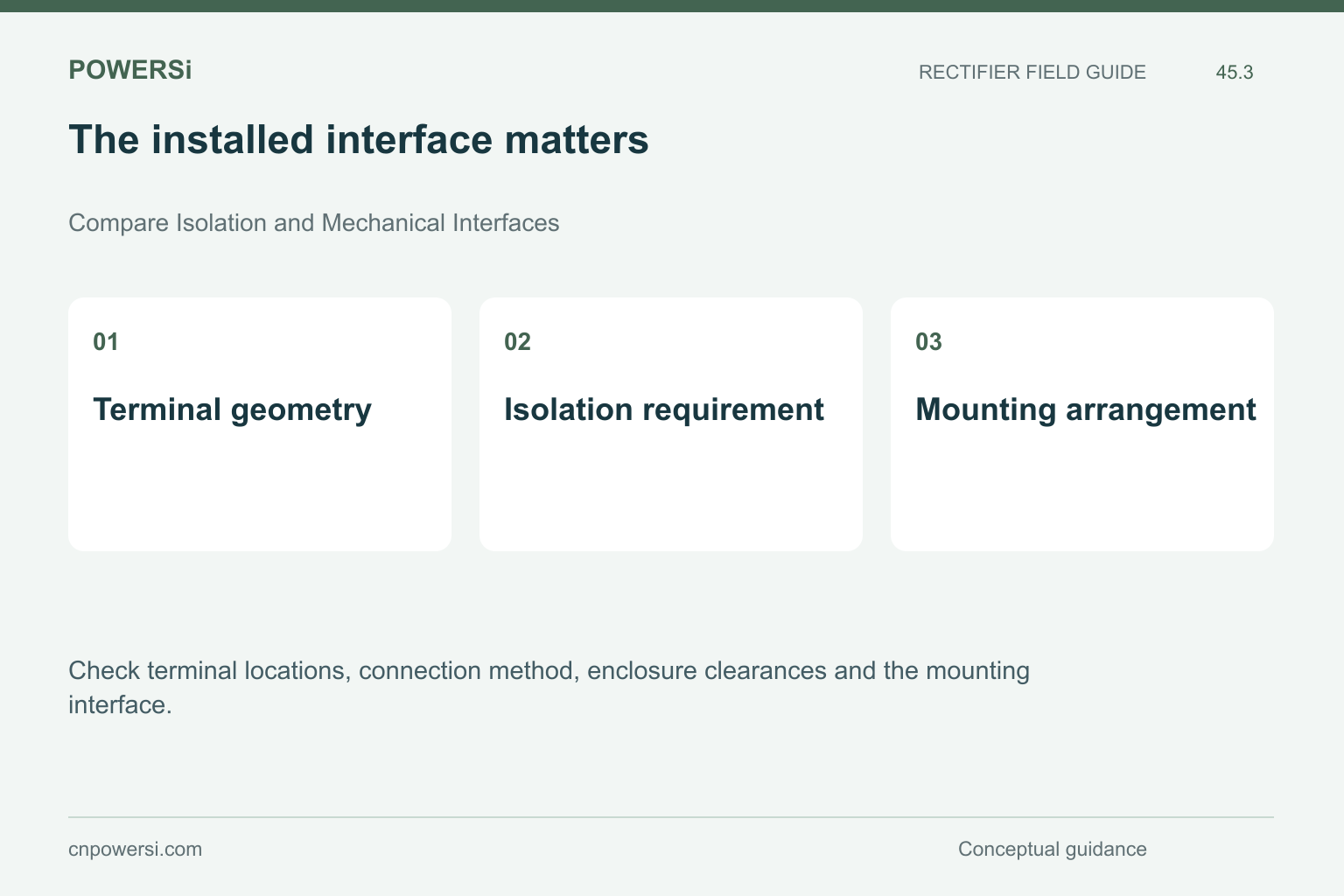1344x896 pixels.
Task: Click the subtitle 'Compare Isolation and Mechanical Interfaces'
Action: tap(313, 223)
